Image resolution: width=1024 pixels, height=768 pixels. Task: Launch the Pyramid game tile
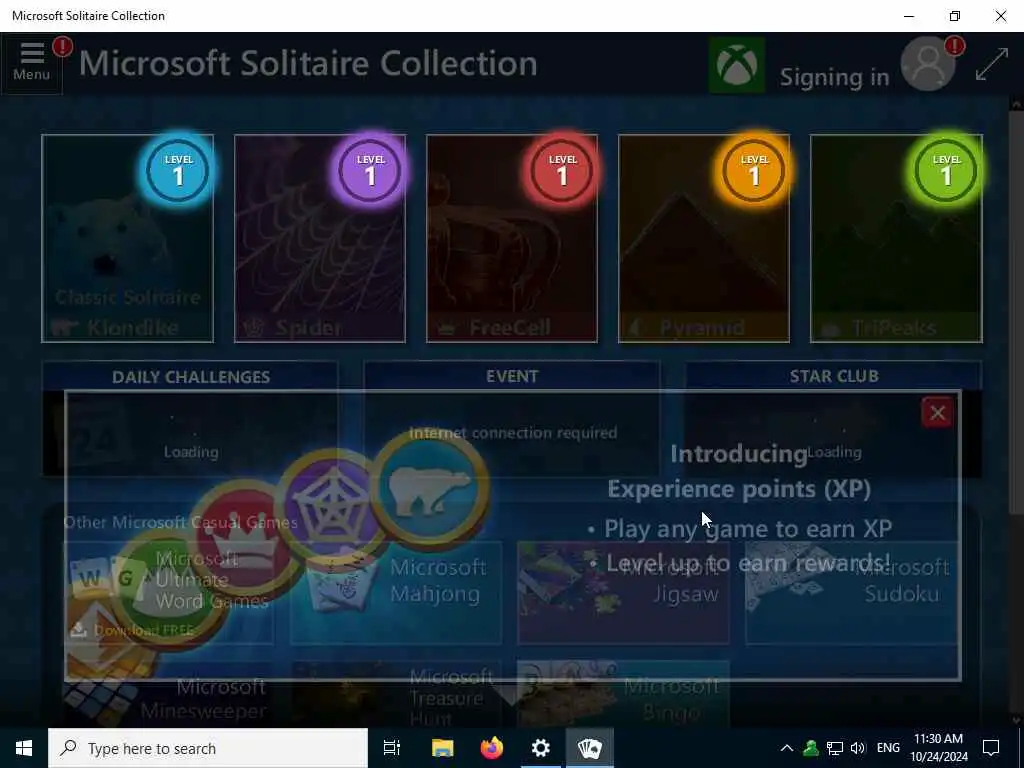[x=704, y=238]
